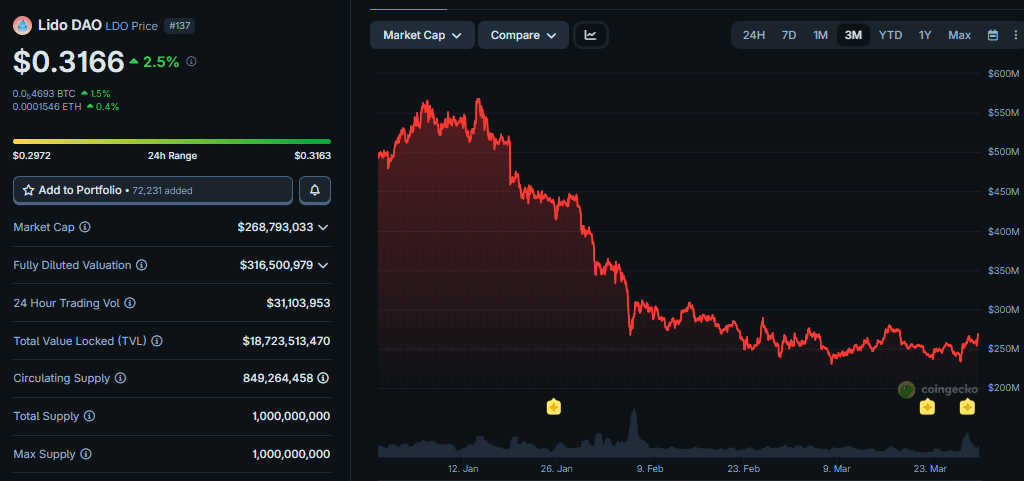
Task: Click the info icon beside Market Cap label
Action: pyautogui.click(x=85, y=228)
